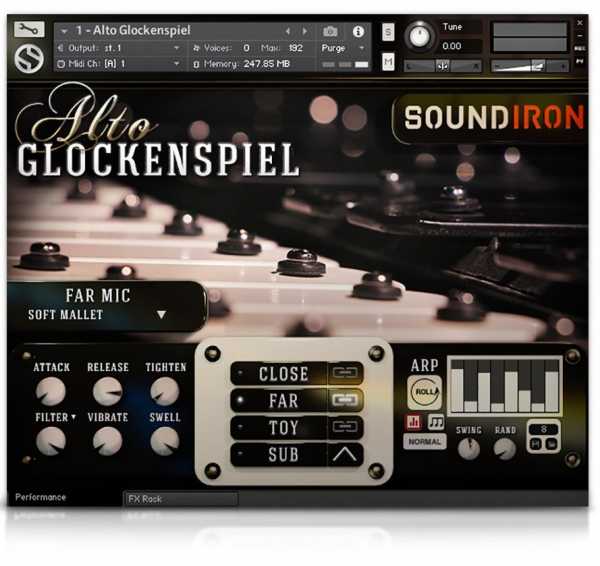Click the Normal arp mode button
The image size is (600, 566).
click(425, 442)
